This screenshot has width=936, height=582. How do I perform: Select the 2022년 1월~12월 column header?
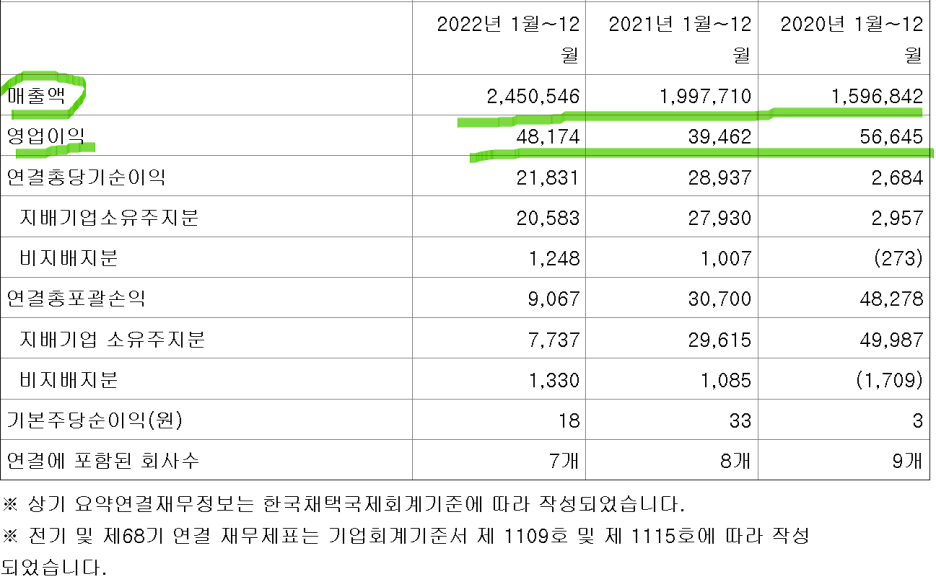click(508, 39)
